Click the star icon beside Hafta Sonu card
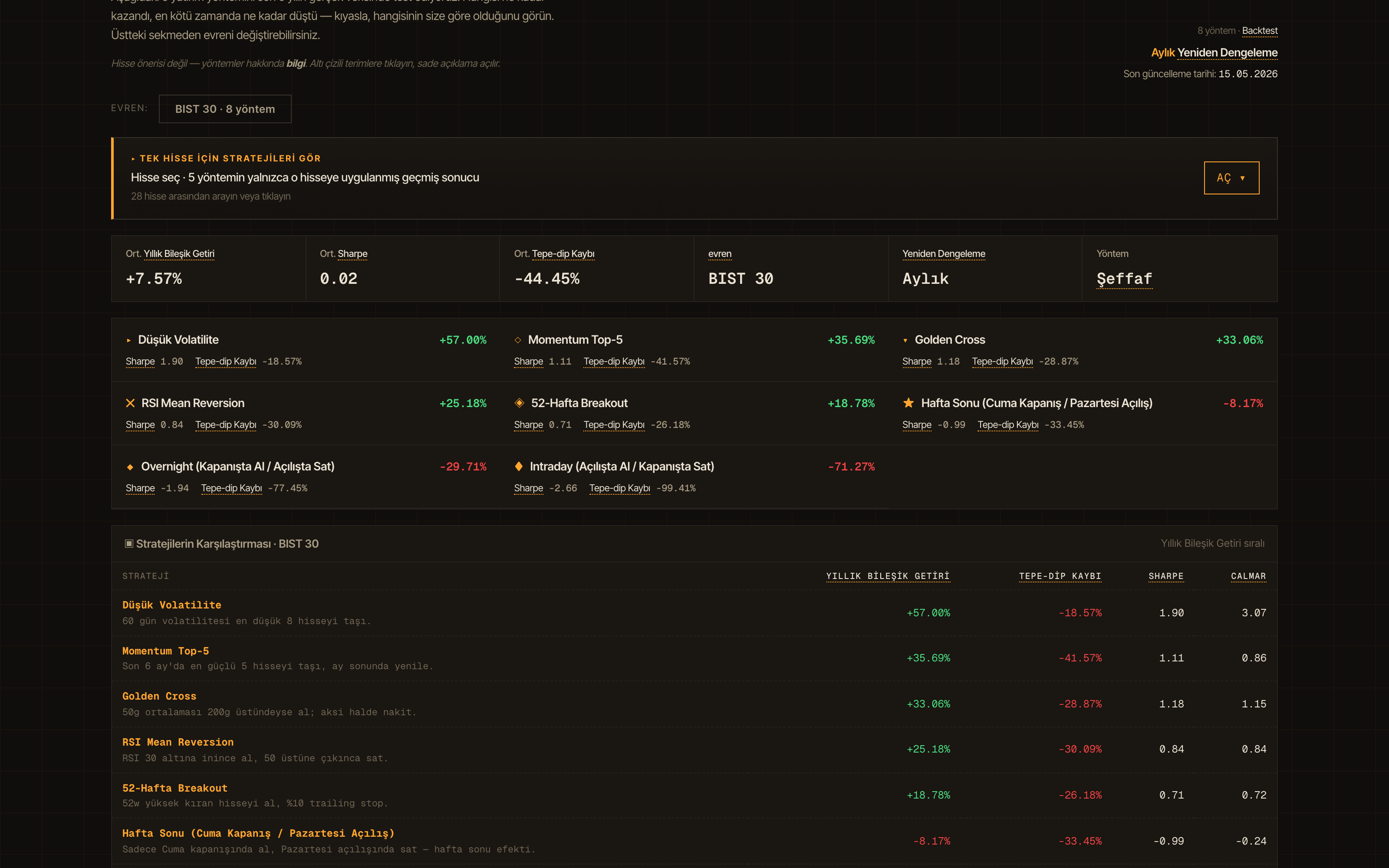Image resolution: width=1389 pixels, height=868 pixels. click(x=908, y=403)
